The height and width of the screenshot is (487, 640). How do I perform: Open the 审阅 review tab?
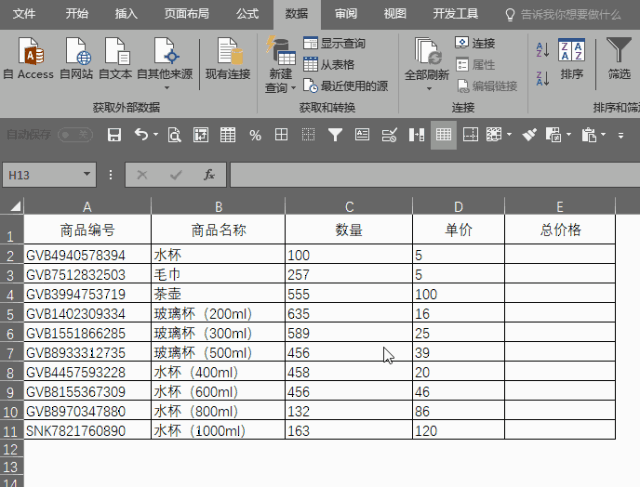(346, 14)
